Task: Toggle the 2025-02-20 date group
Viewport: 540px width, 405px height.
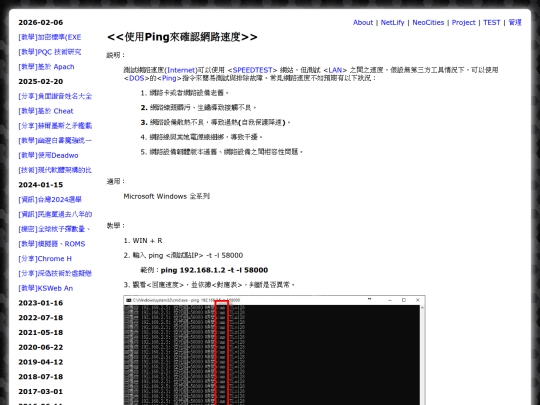Action: tap(41, 82)
